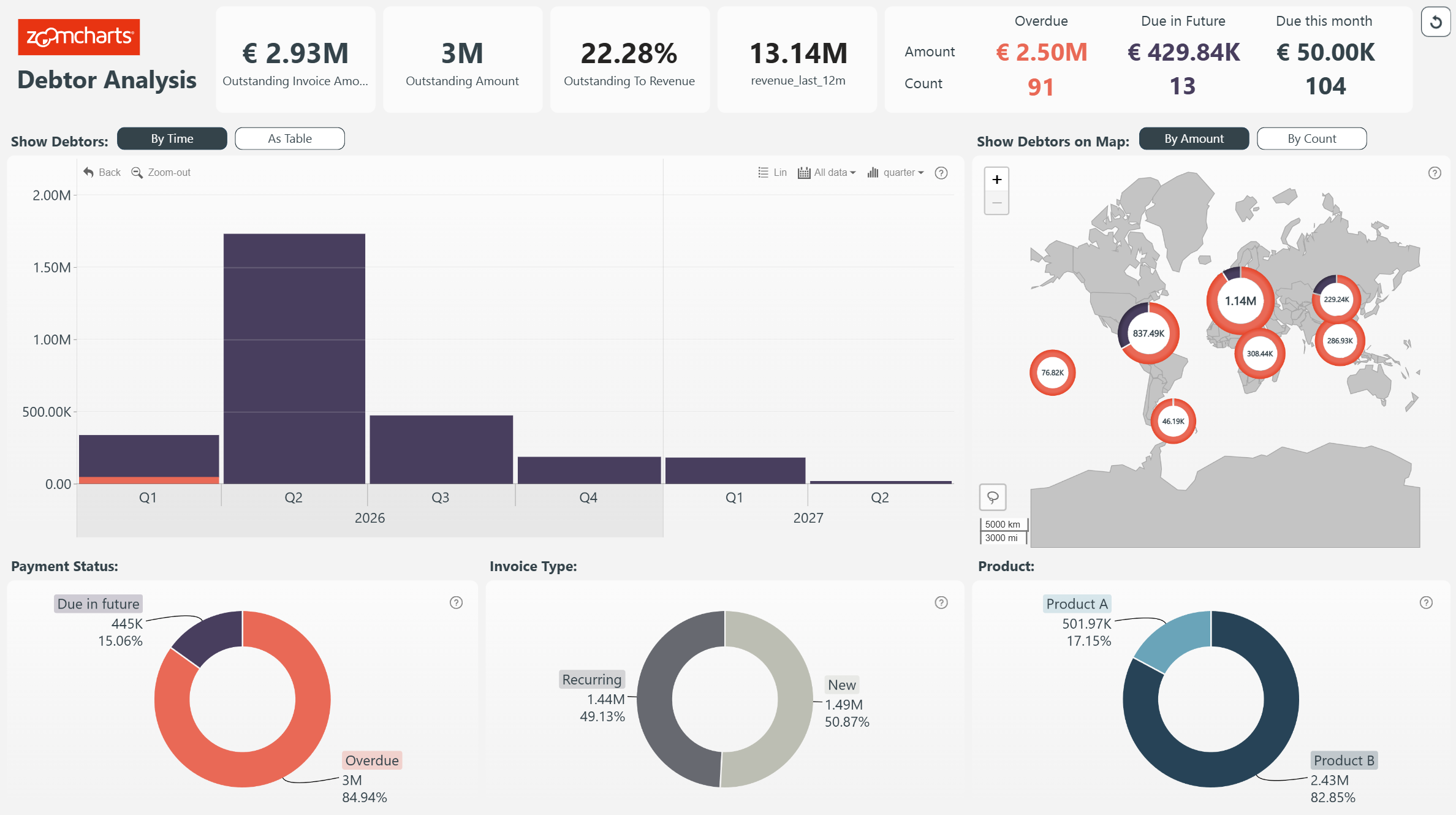Click the Back arrow in the chart toolbar

(89, 172)
